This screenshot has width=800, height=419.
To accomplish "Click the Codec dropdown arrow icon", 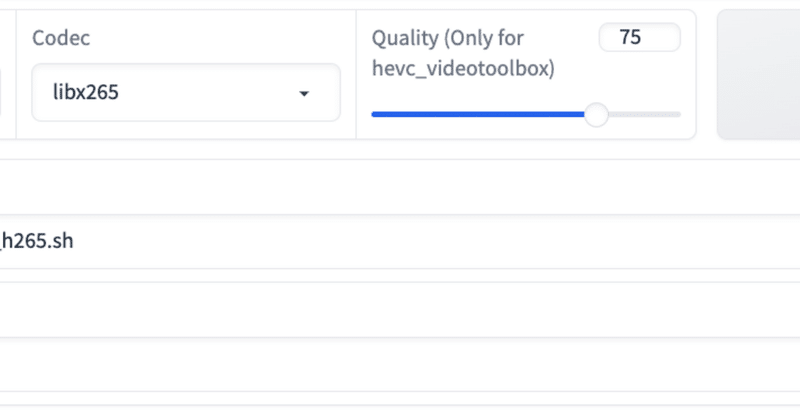I will [304, 93].
